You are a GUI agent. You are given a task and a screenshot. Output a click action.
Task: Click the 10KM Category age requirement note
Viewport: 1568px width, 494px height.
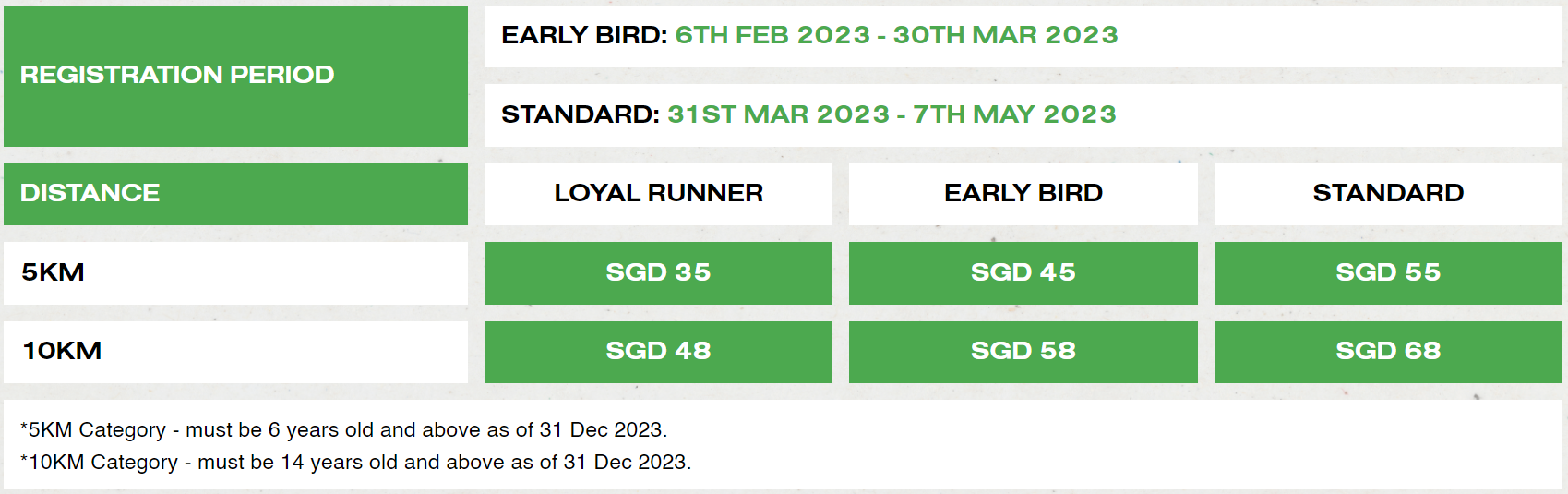click(x=355, y=462)
